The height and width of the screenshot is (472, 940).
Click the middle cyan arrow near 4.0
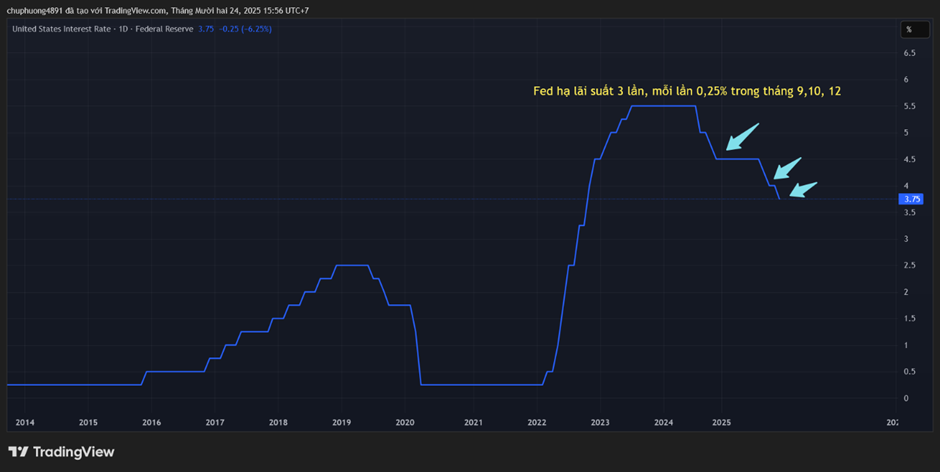(x=787, y=168)
